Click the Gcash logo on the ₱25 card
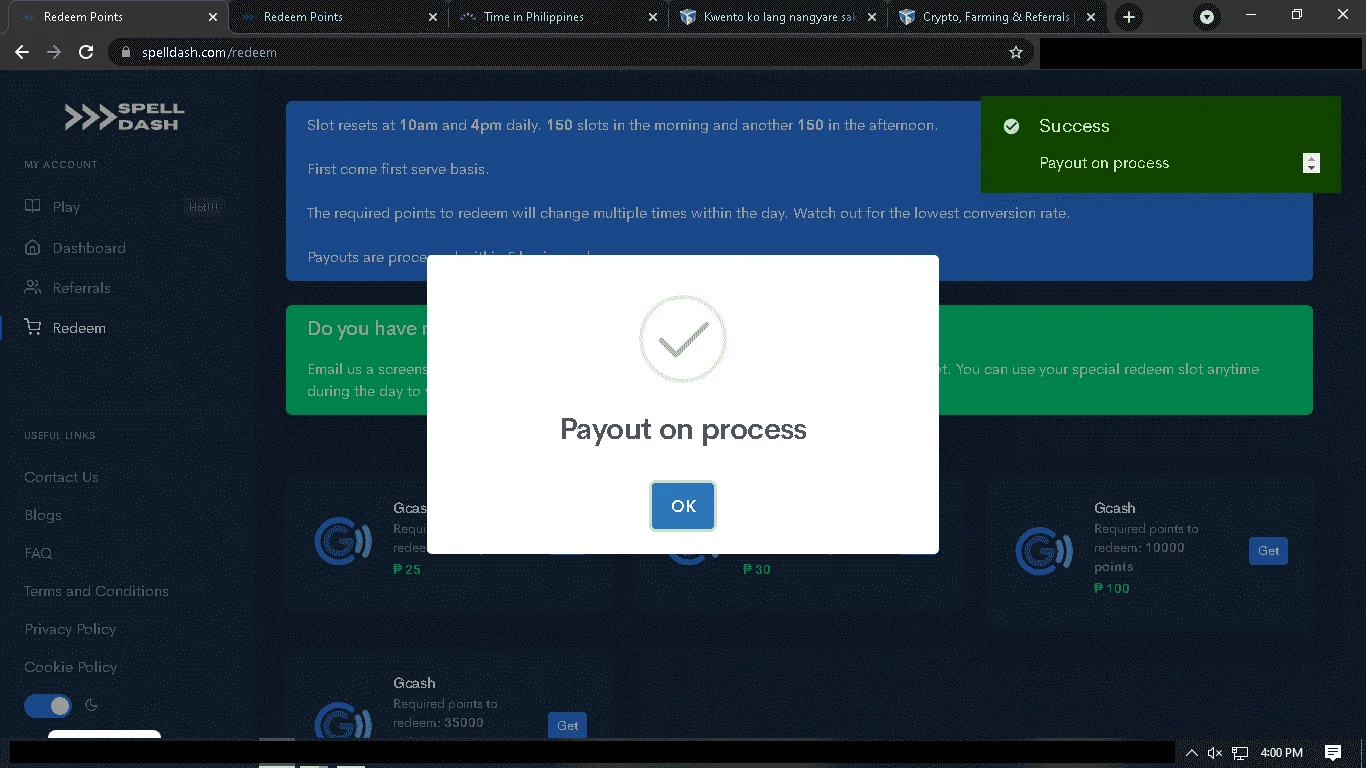 [x=343, y=541]
